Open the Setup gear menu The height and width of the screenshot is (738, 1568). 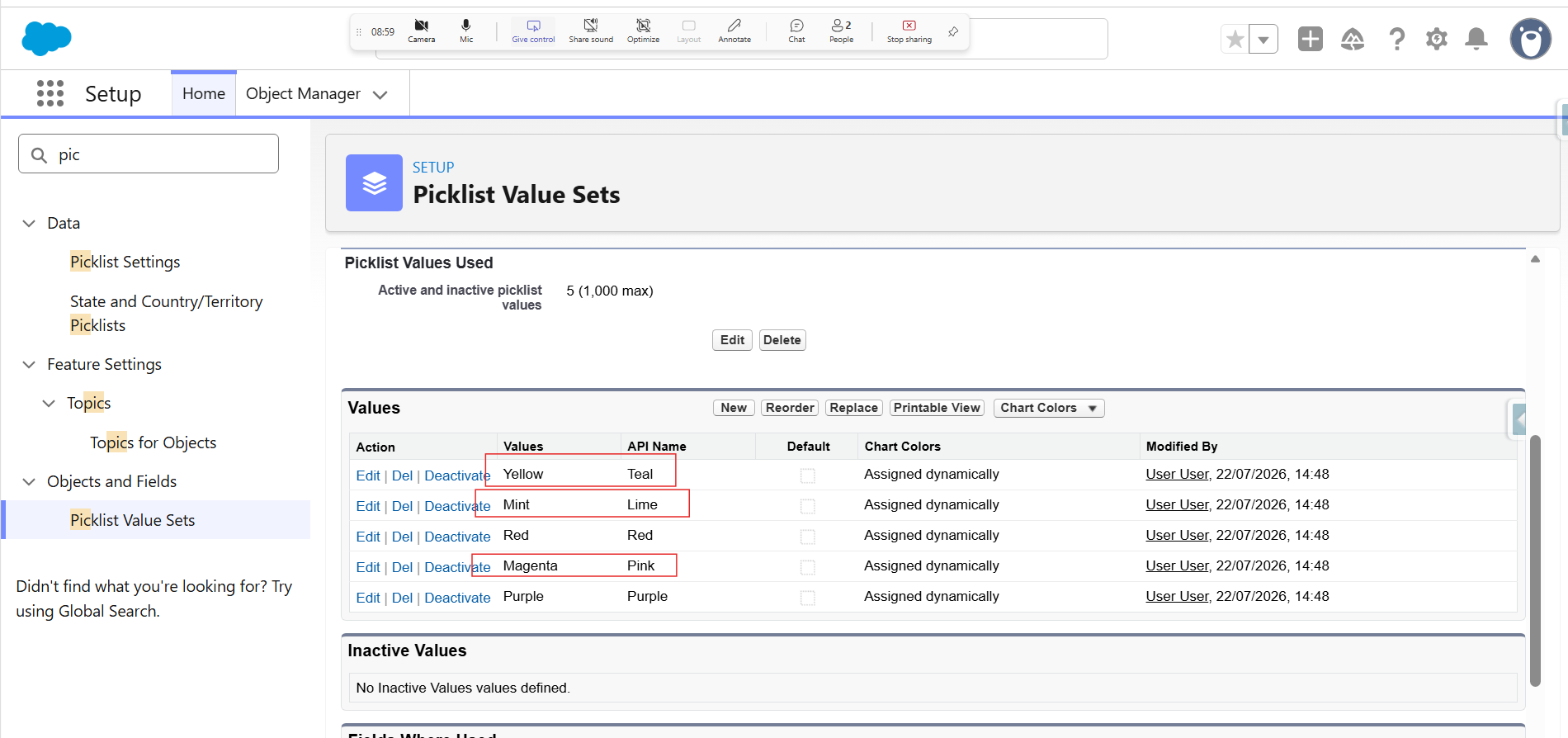pyautogui.click(x=1437, y=39)
